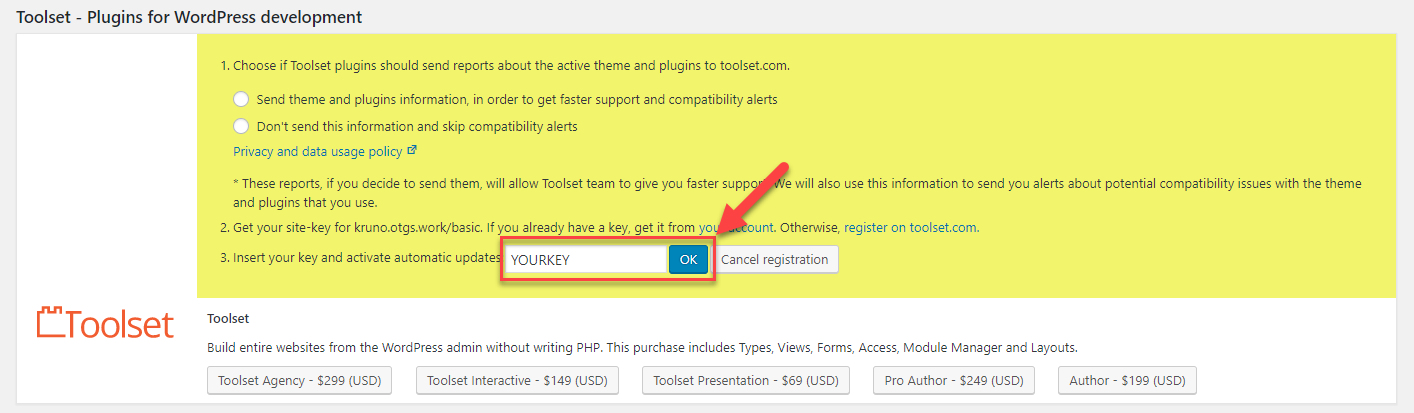Choose Toolset Interactive - $149 (USD)
The image size is (1414, 413).
(x=517, y=381)
